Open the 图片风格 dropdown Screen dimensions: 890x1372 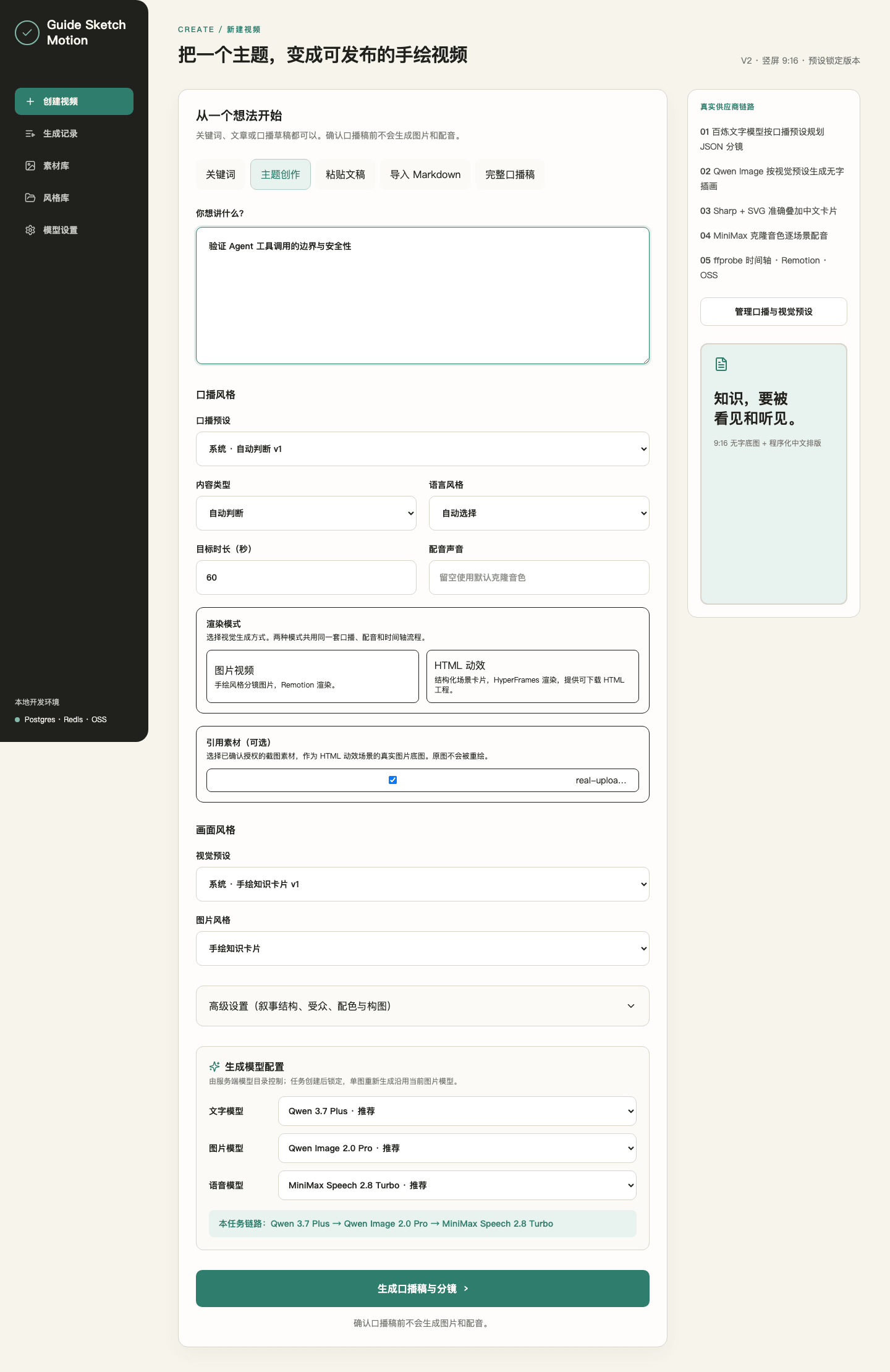pyautogui.click(x=423, y=948)
